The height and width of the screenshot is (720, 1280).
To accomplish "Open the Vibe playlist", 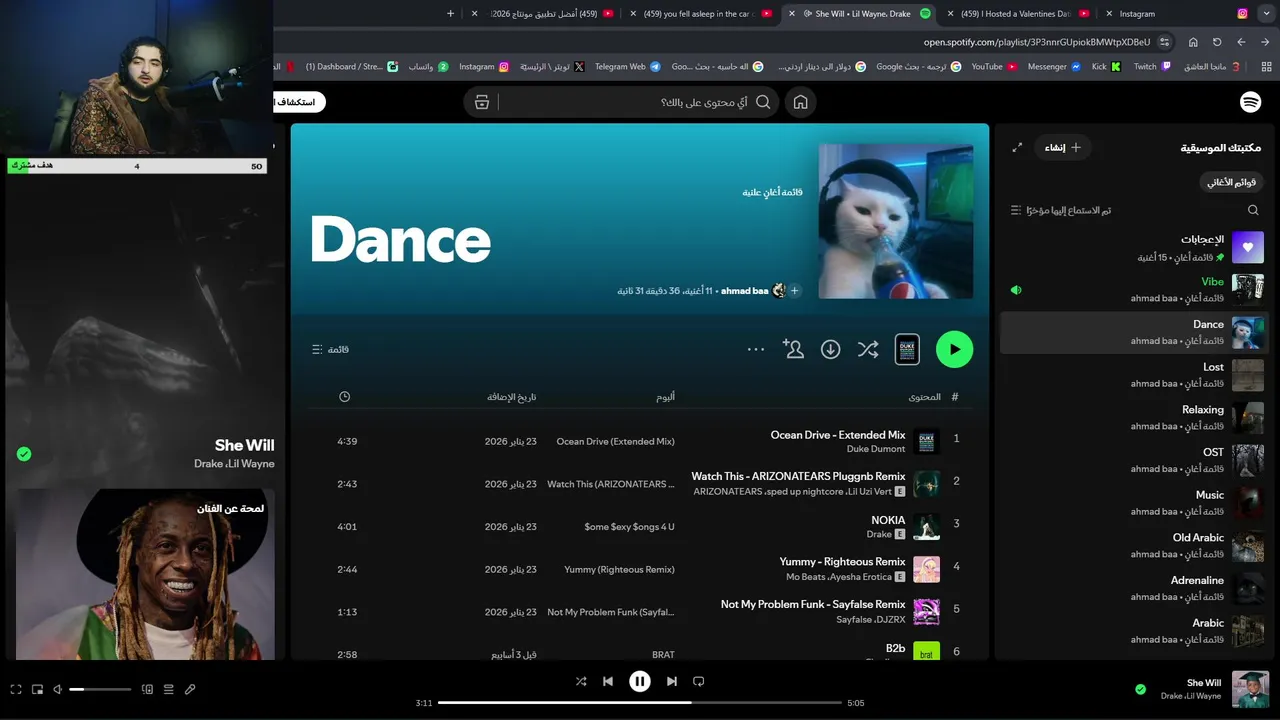I will [1132, 290].
